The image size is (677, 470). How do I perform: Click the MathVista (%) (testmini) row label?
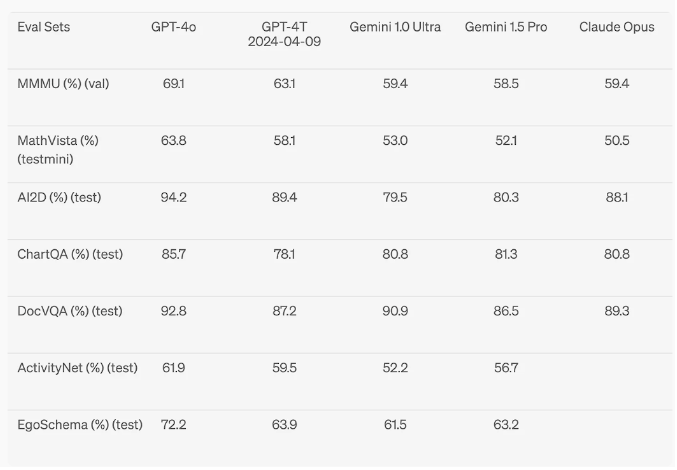point(58,149)
